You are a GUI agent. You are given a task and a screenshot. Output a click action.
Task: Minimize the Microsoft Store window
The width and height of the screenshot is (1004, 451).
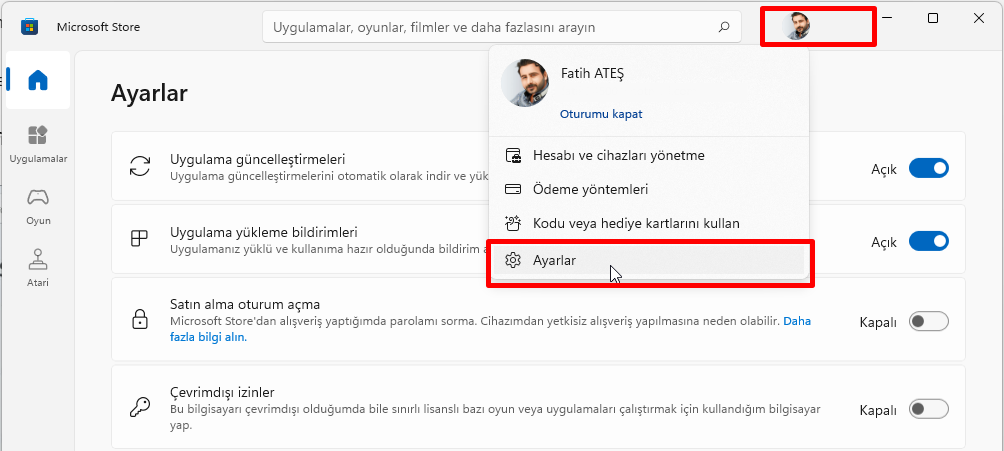pyautogui.click(x=887, y=18)
